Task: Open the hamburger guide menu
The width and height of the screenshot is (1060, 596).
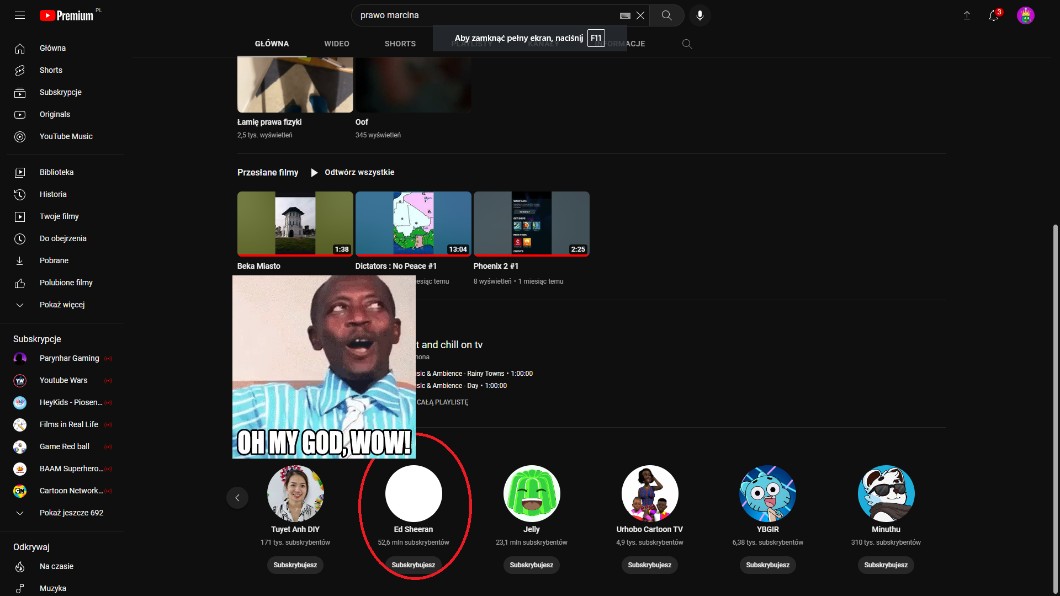Action: click(20, 16)
